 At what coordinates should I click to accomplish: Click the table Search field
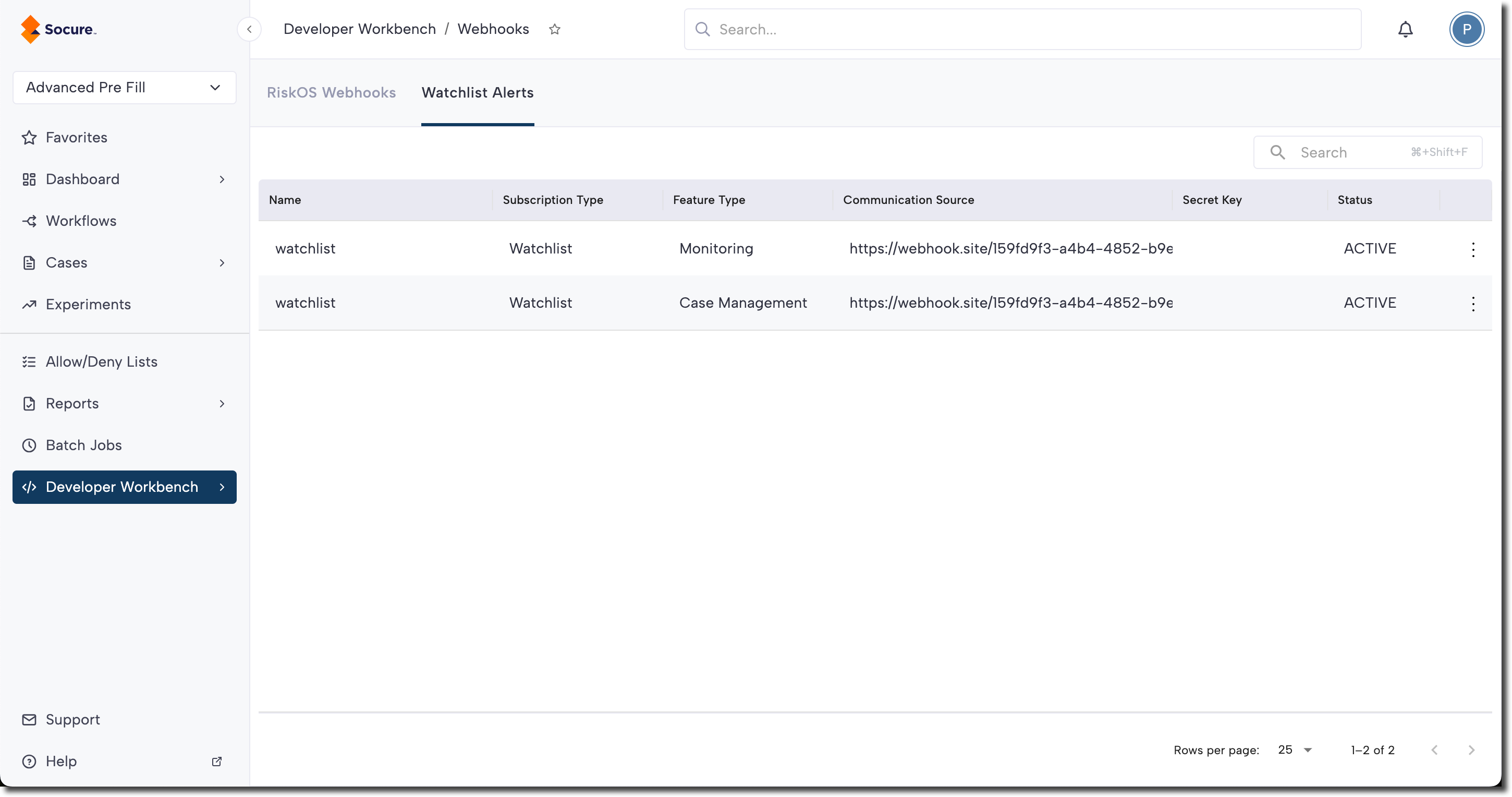pyautogui.click(x=1350, y=153)
